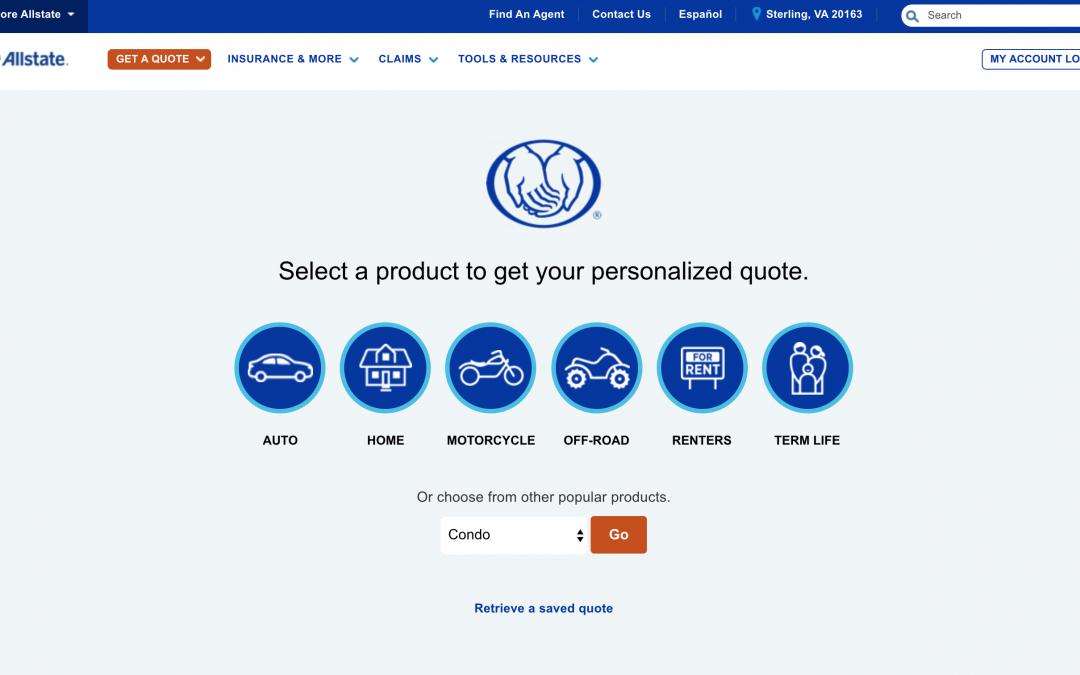Image resolution: width=1080 pixels, height=675 pixels.
Task: Click the Contact Us link
Action: [621, 14]
